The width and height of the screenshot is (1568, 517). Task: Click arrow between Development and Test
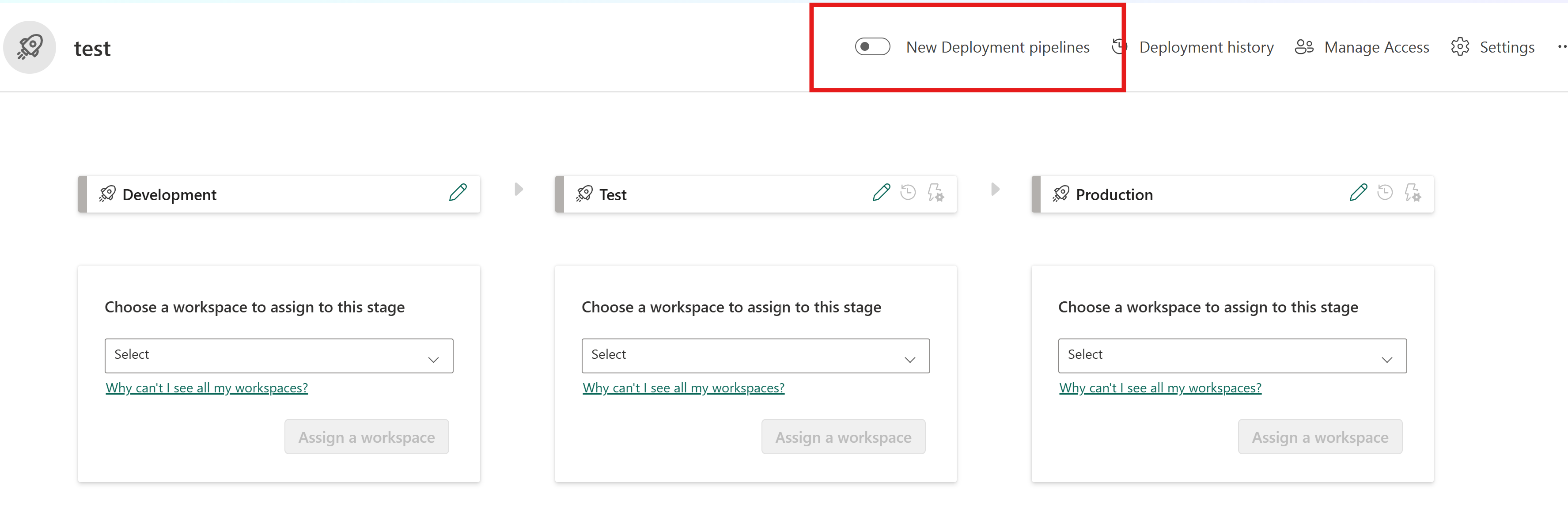pos(519,189)
